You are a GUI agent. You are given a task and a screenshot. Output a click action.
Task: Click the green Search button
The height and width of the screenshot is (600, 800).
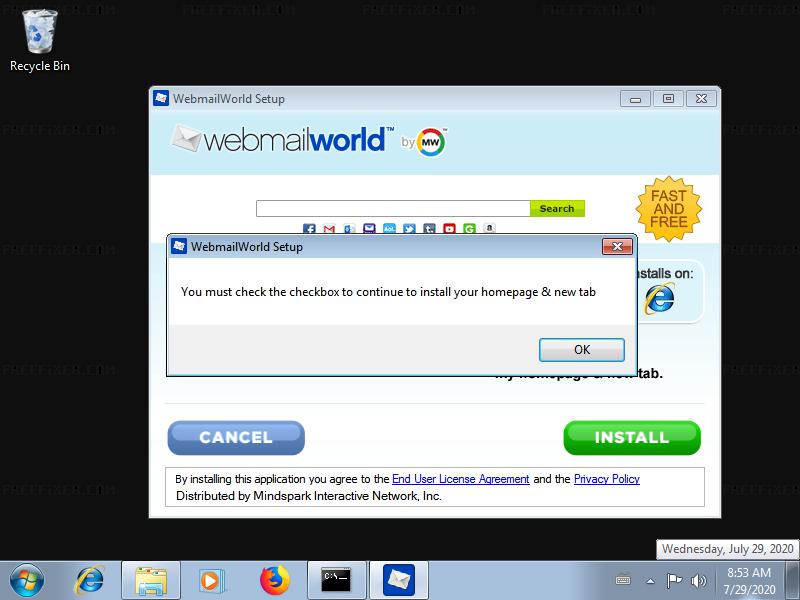pyautogui.click(x=557, y=208)
